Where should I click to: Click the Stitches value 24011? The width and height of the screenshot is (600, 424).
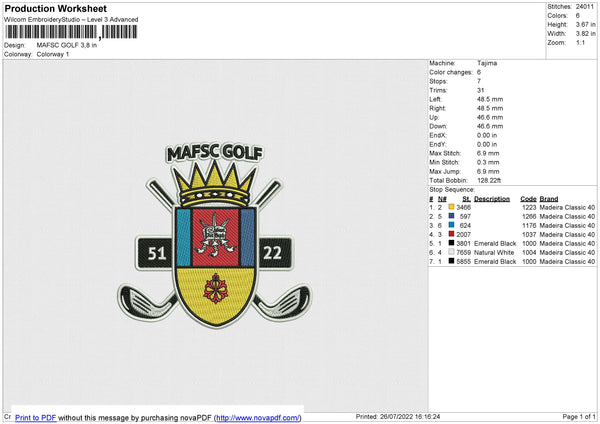584,7
